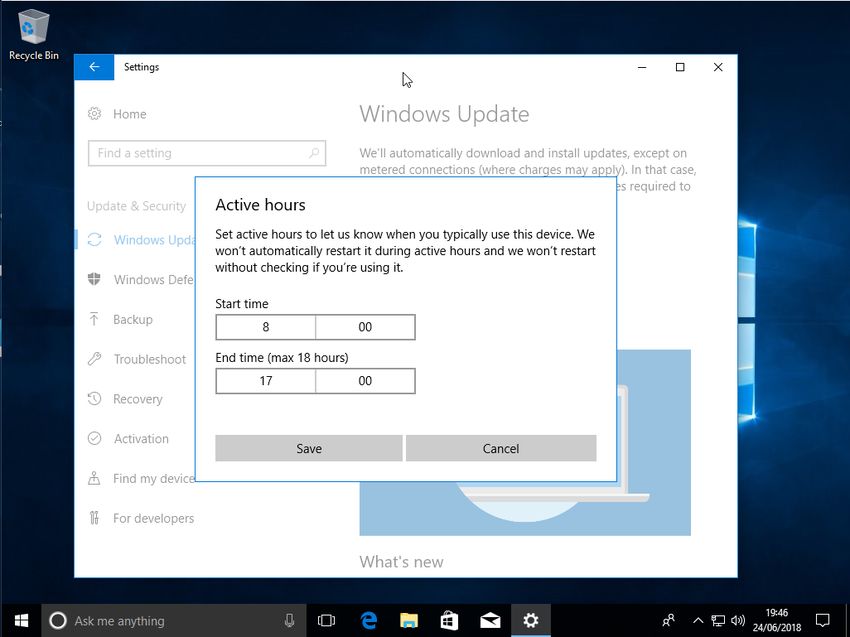Viewport: 850px width, 637px height.
Task: Cancel the Active hours dialog
Action: (501, 448)
